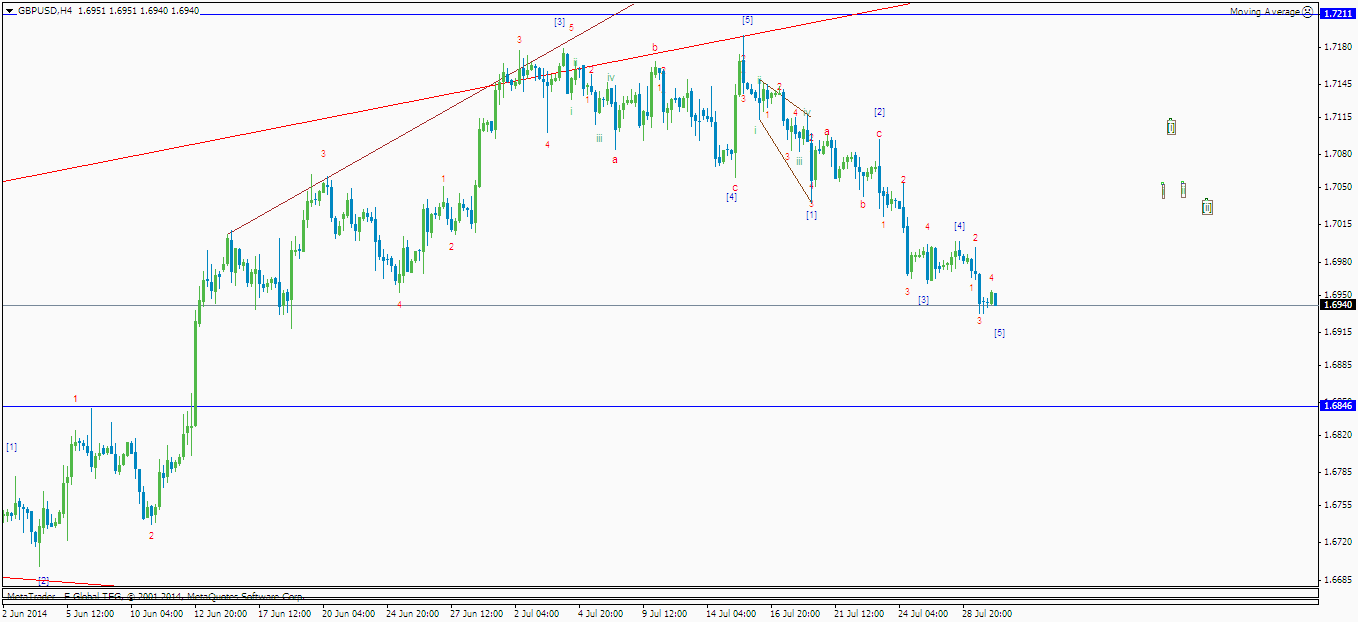
Task: Click the 1.6846 price level tag
Action: click(1338, 405)
